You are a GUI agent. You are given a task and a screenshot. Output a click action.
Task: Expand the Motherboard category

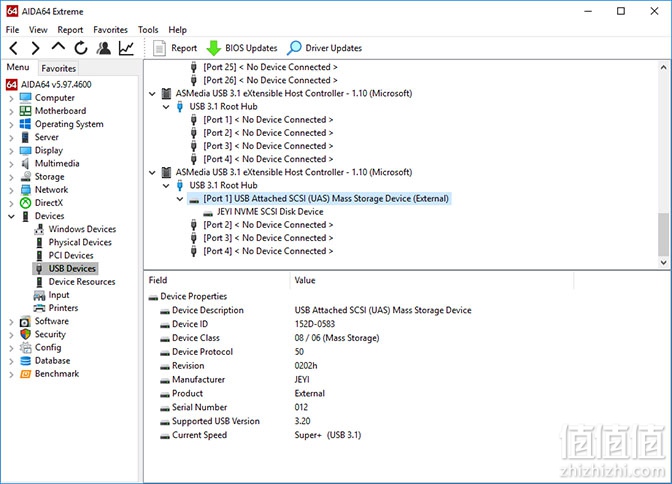11,111
